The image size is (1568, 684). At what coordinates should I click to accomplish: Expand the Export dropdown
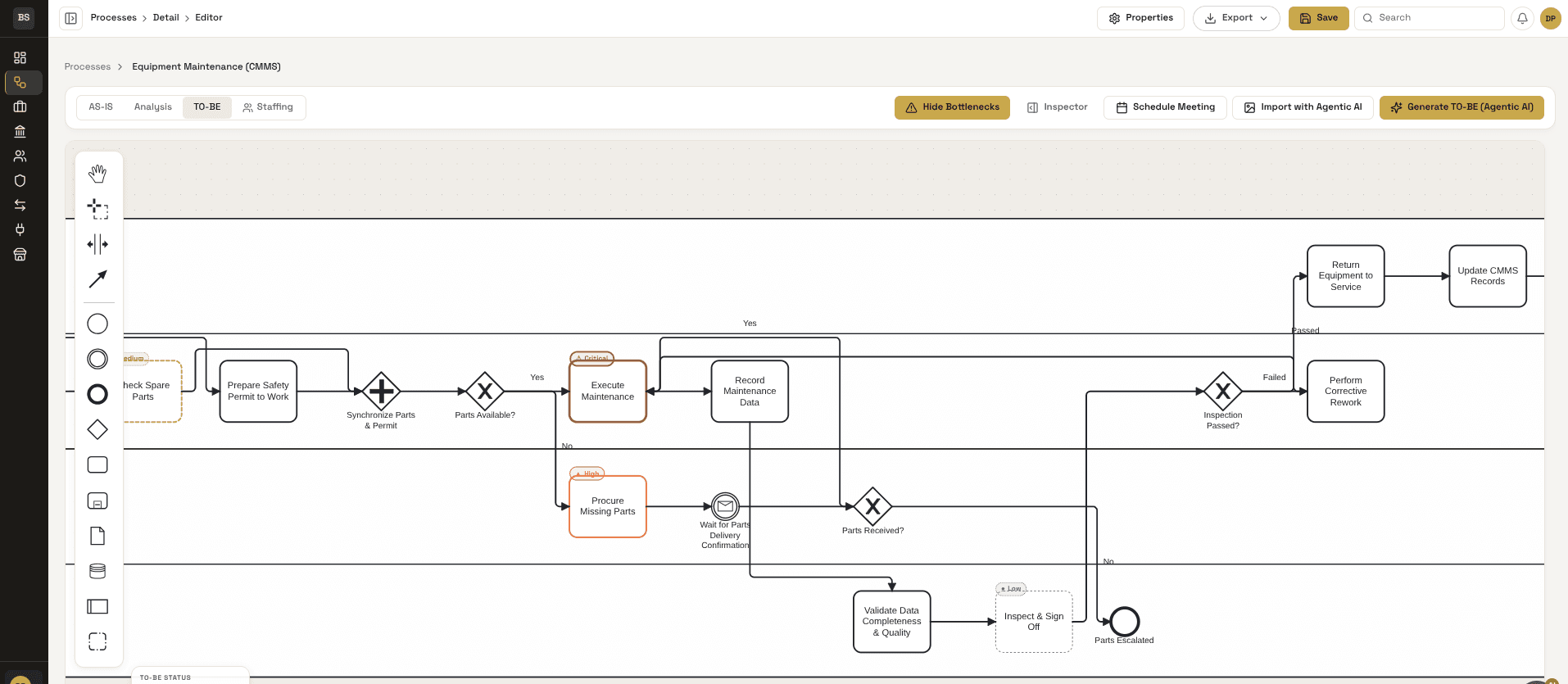(x=1235, y=18)
